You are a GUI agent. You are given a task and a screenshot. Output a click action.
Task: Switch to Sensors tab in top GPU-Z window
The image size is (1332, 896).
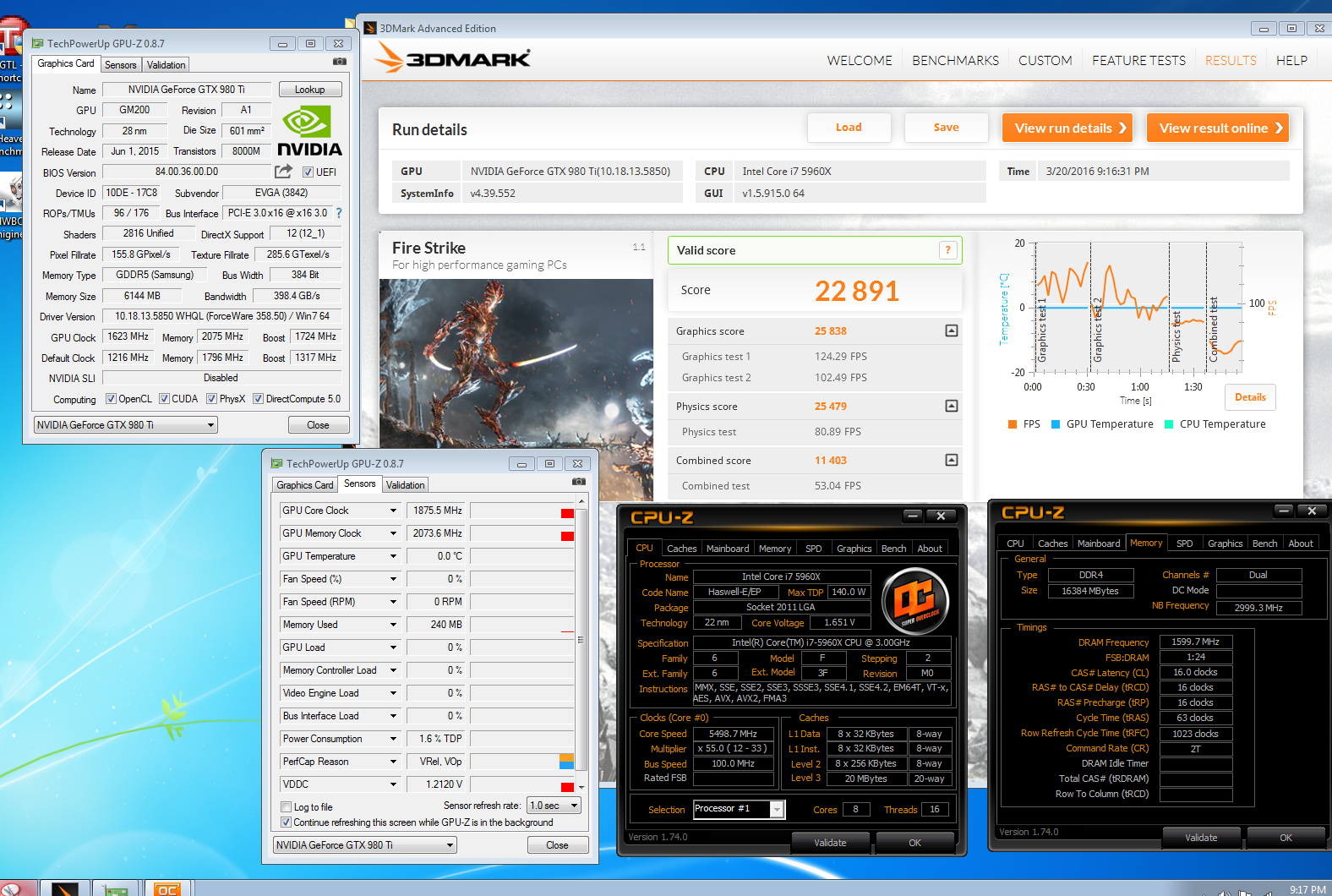(x=120, y=65)
